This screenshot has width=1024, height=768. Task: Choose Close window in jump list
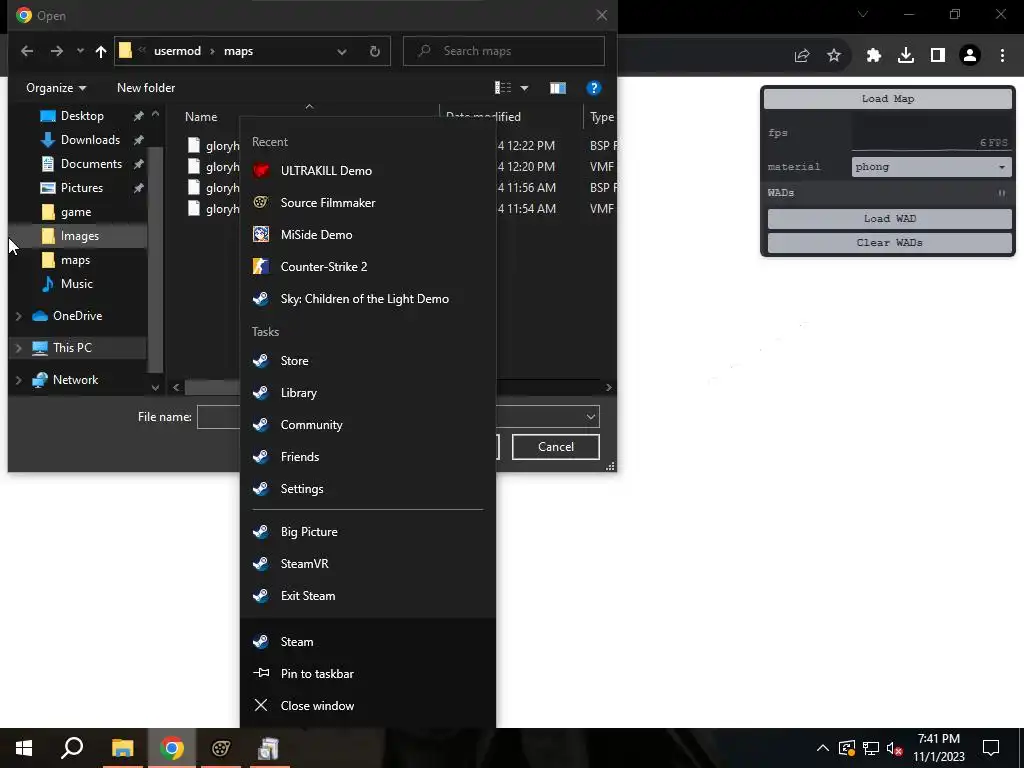tap(368, 705)
